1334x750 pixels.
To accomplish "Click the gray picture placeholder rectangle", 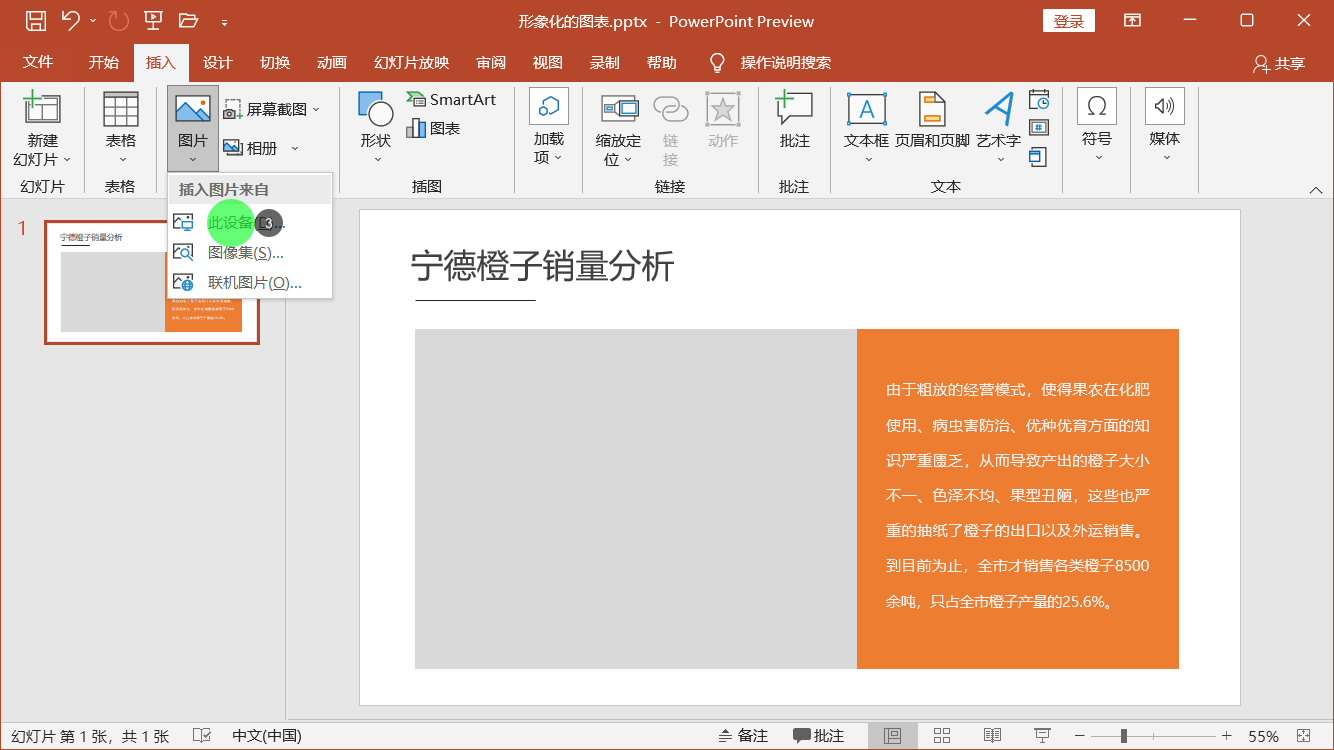I will tap(636, 499).
